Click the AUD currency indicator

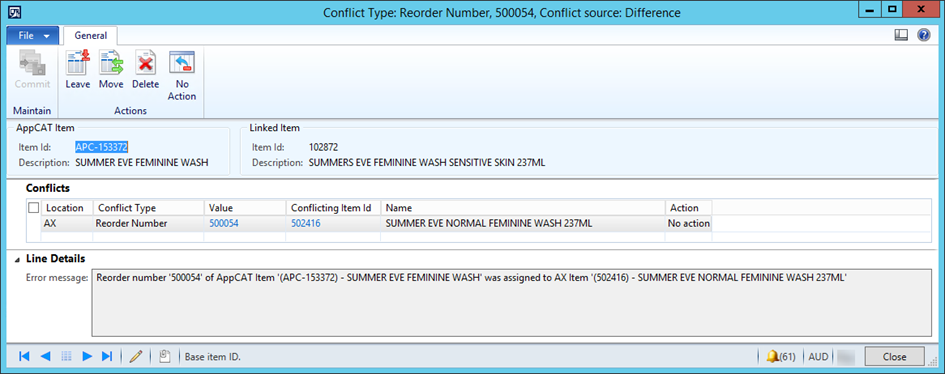click(x=818, y=357)
